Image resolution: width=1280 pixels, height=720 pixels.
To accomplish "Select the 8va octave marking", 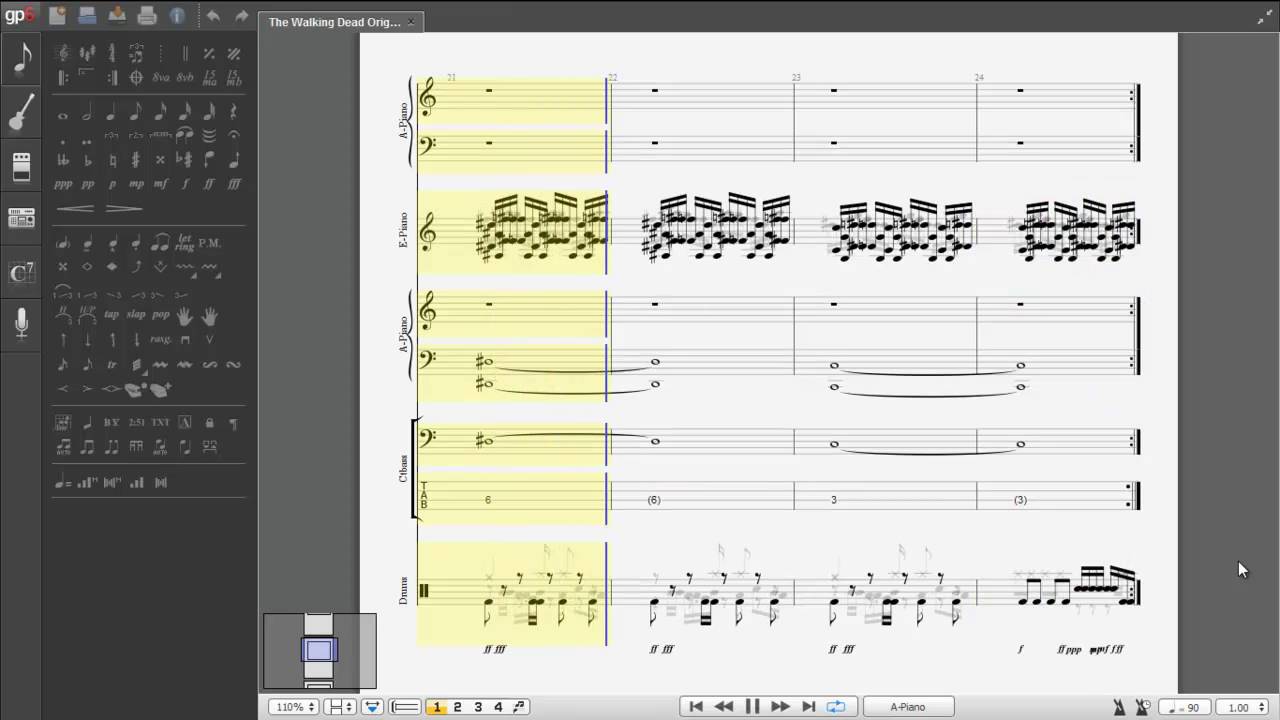I will pos(161,77).
